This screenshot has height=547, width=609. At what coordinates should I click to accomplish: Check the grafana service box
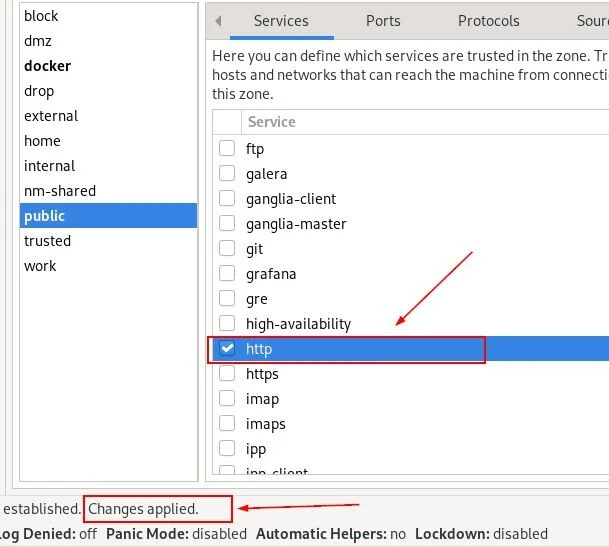coord(227,274)
